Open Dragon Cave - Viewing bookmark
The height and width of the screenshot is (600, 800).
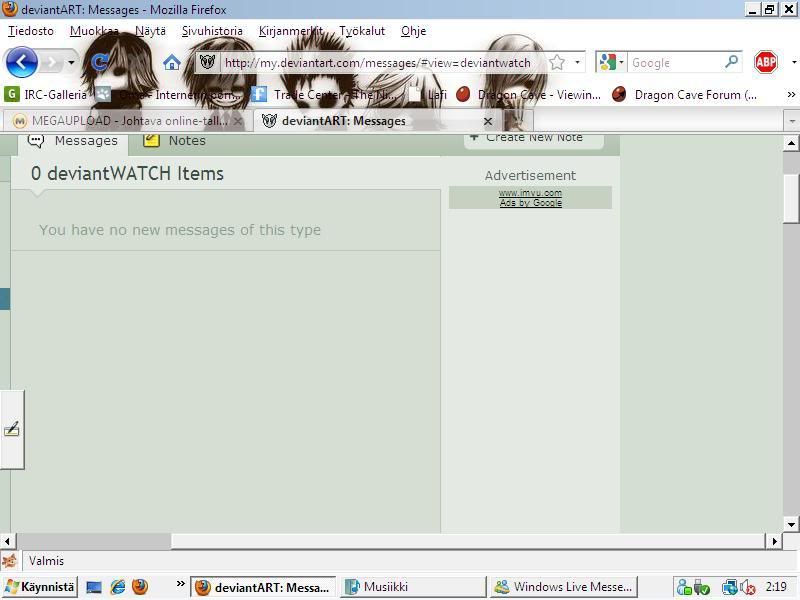529,94
